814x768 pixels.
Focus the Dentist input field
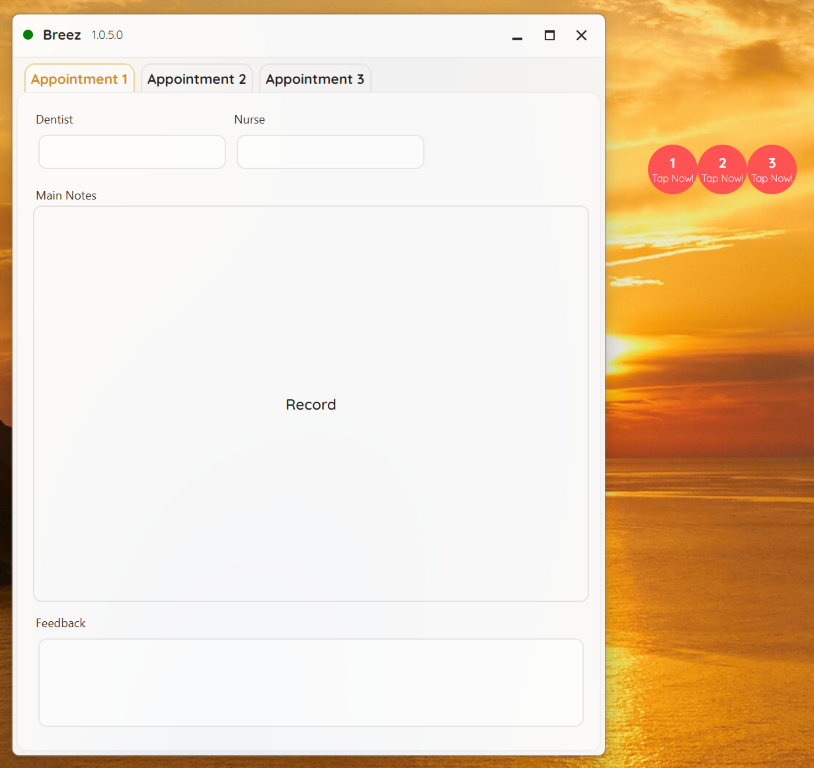coord(132,152)
